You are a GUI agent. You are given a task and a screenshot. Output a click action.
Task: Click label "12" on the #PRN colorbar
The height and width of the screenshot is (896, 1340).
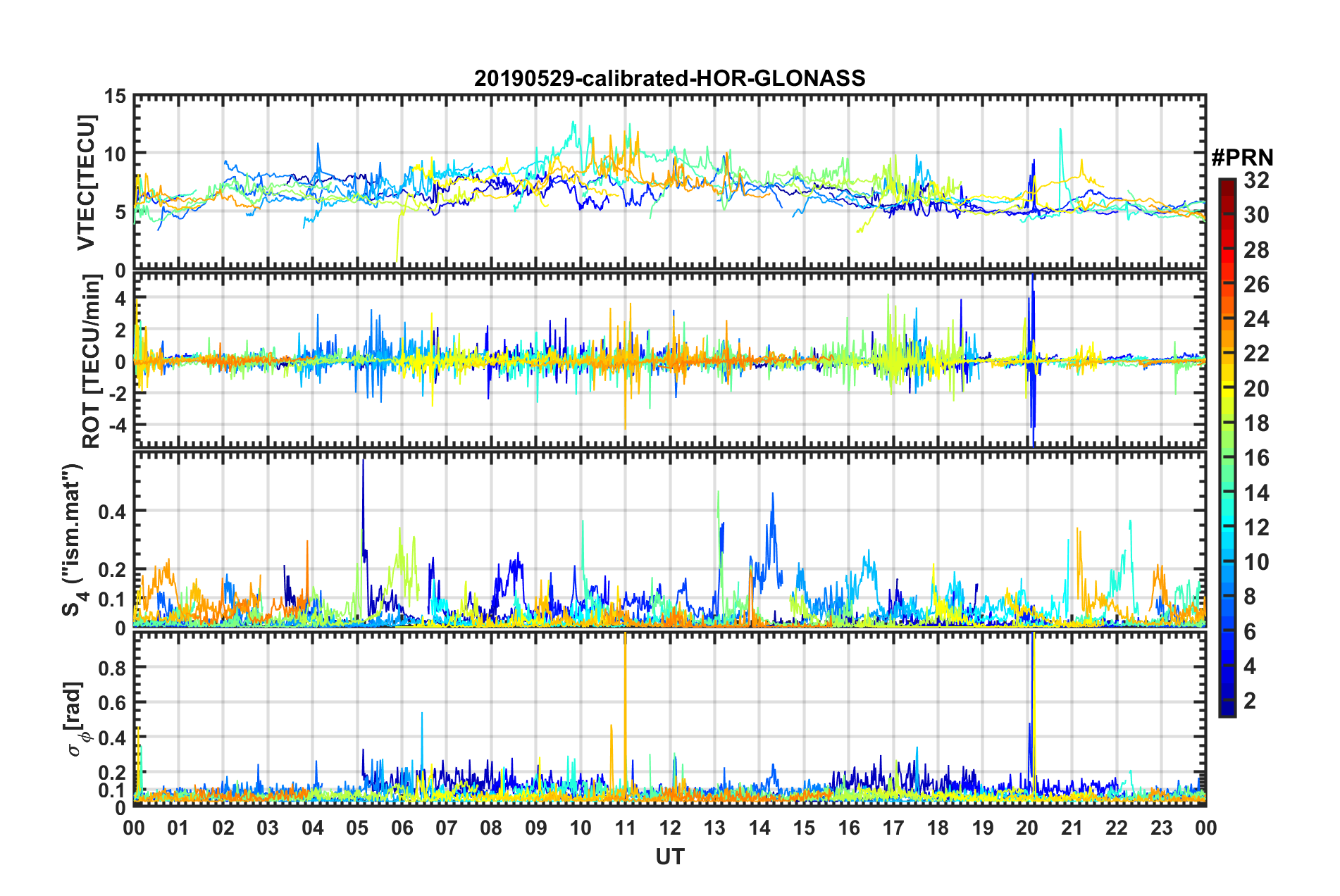pyautogui.click(x=1256, y=528)
